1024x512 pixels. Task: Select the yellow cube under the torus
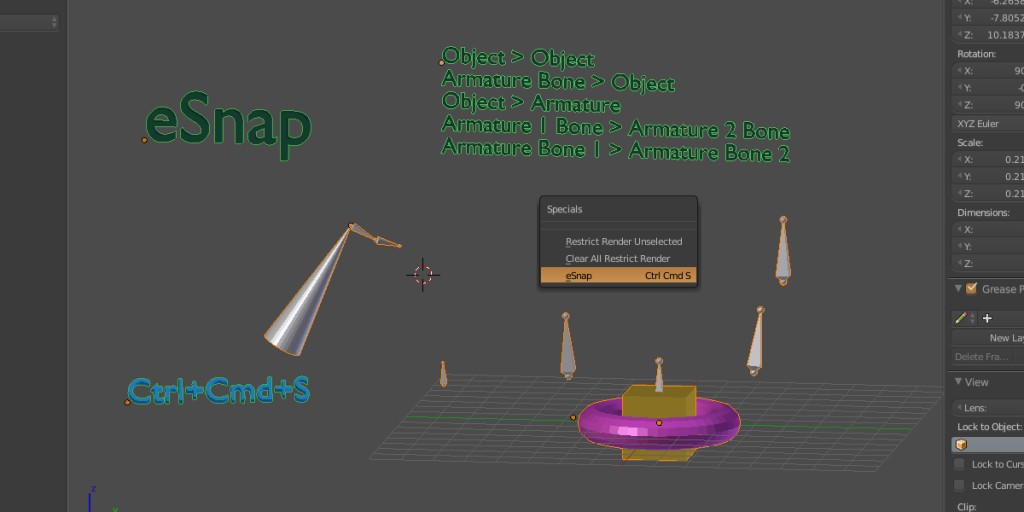point(658,400)
